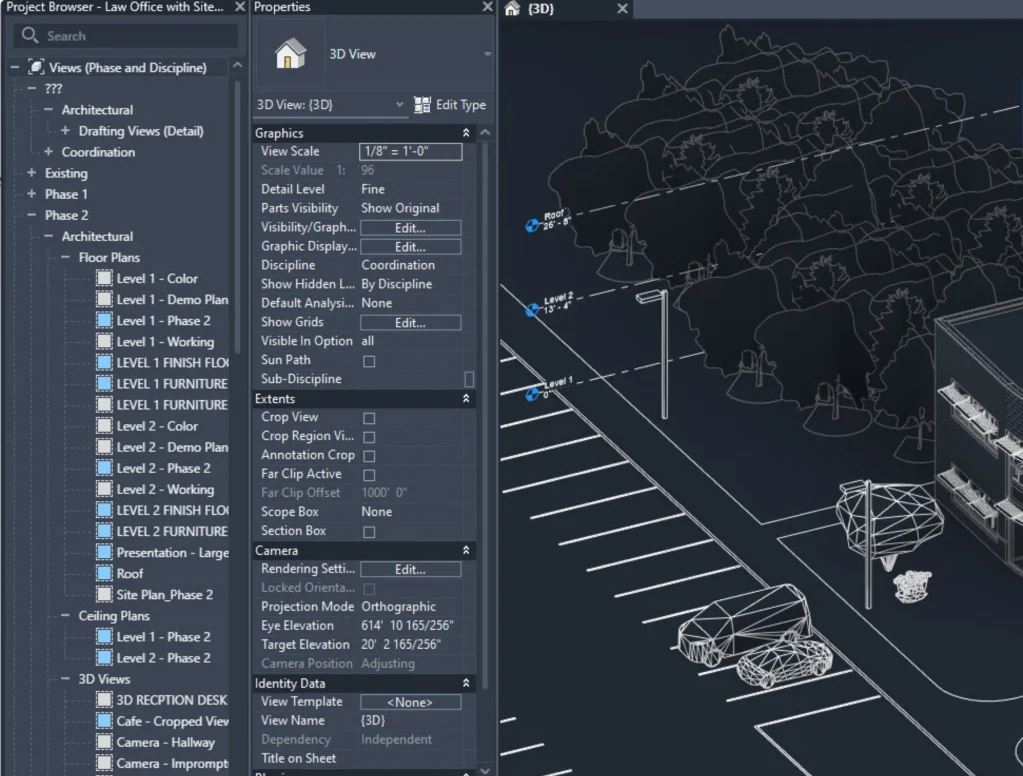This screenshot has height=776, width=1023.
Task: Click the Project Browser search field
Action: click(x=126, y=35)
